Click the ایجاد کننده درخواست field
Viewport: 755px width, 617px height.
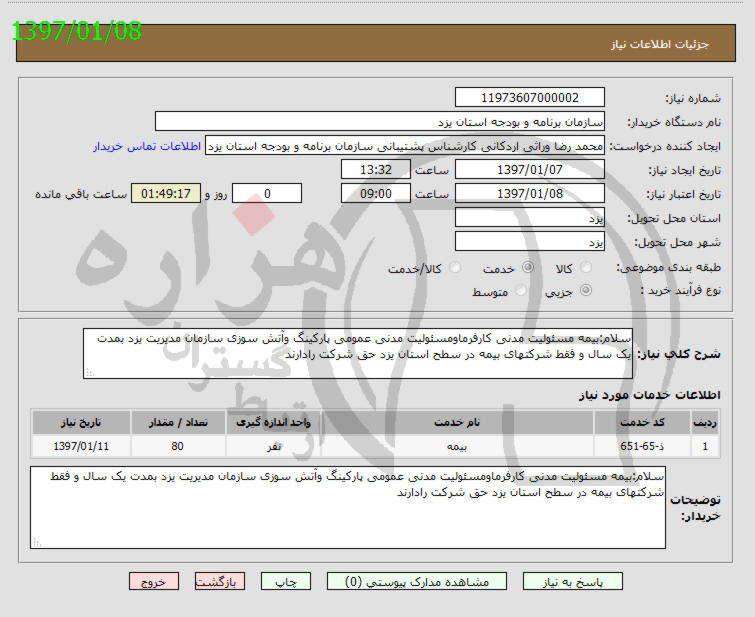[x=405, y=145]
